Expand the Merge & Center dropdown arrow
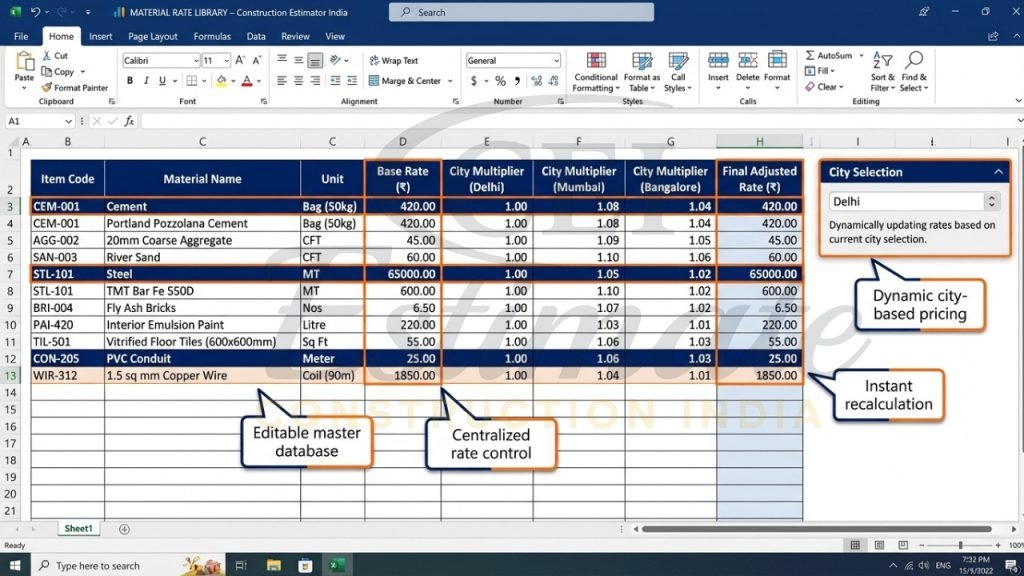This screenshot has height=576, width=1024. pos(450,81)
